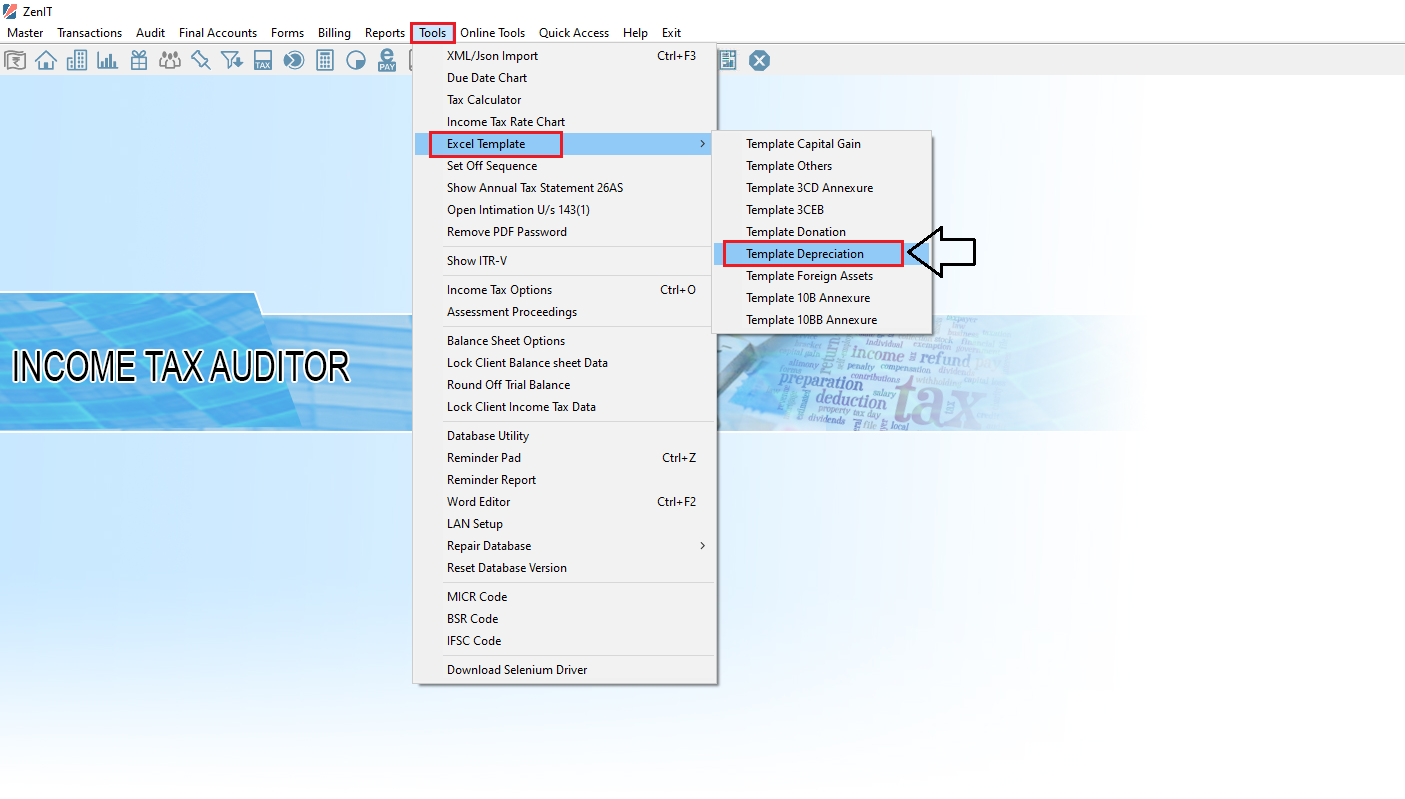This screenshot has width=1405, height=799.
Task: Click the gift box toolbar icon
Action: pyautogui.click(x=139, y=61)
